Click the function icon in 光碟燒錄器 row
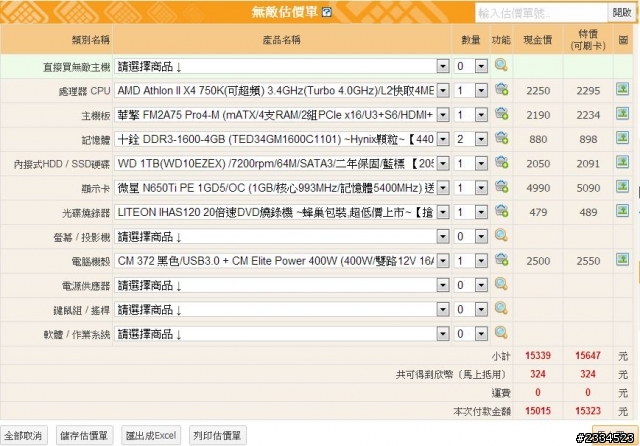 501,211
